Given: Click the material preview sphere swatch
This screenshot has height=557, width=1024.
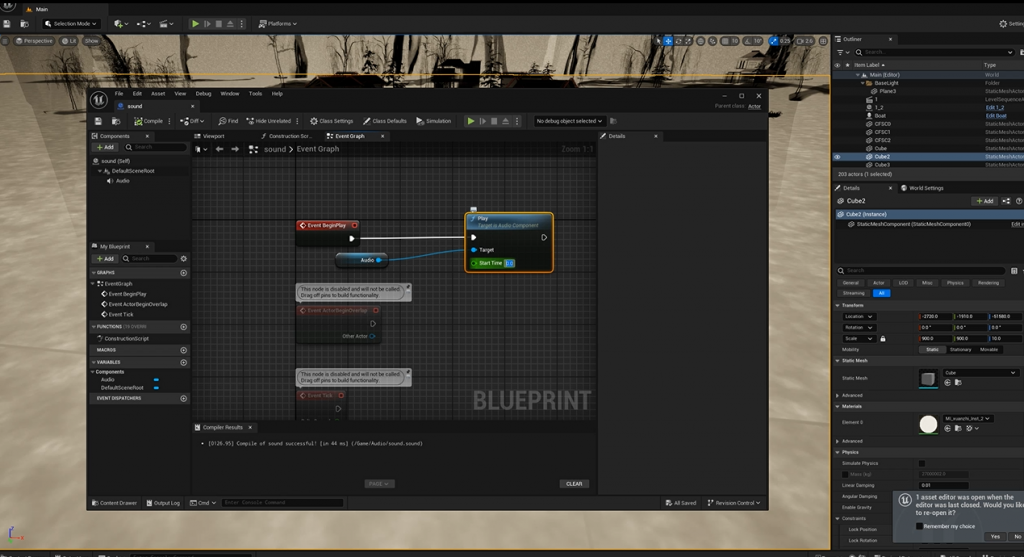Looking at the screenshot, I should (x=928, y=424).
